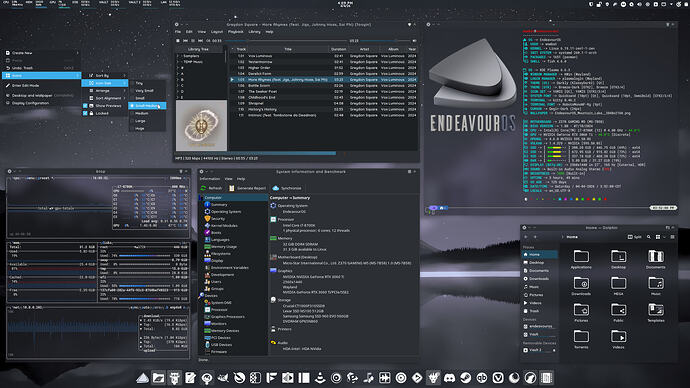Select Downloads in Dolphin Places sidebar
690x388 pixels.
pyautogui.click(x=540, y=278)
